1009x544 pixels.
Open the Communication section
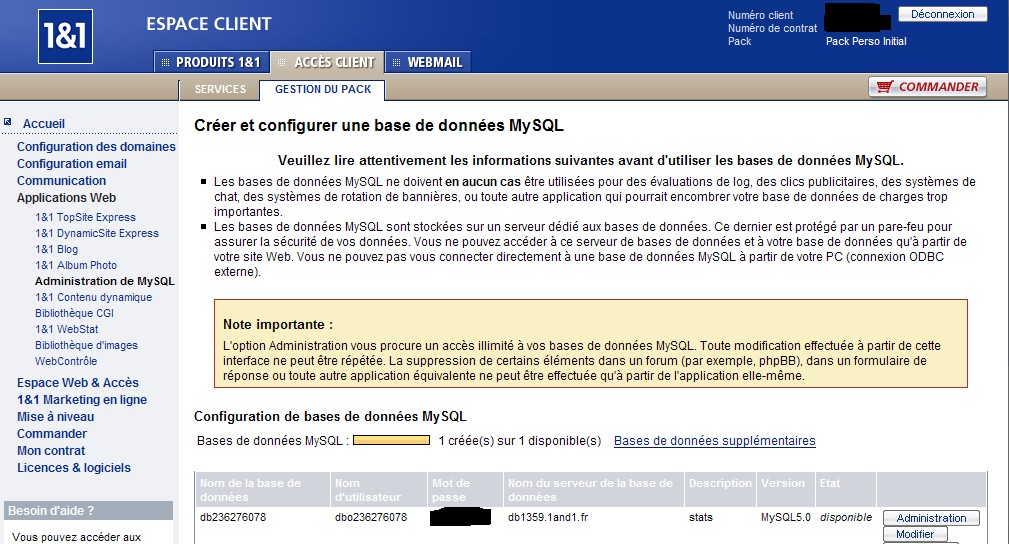pyautogui.click(x=61, y=181)
